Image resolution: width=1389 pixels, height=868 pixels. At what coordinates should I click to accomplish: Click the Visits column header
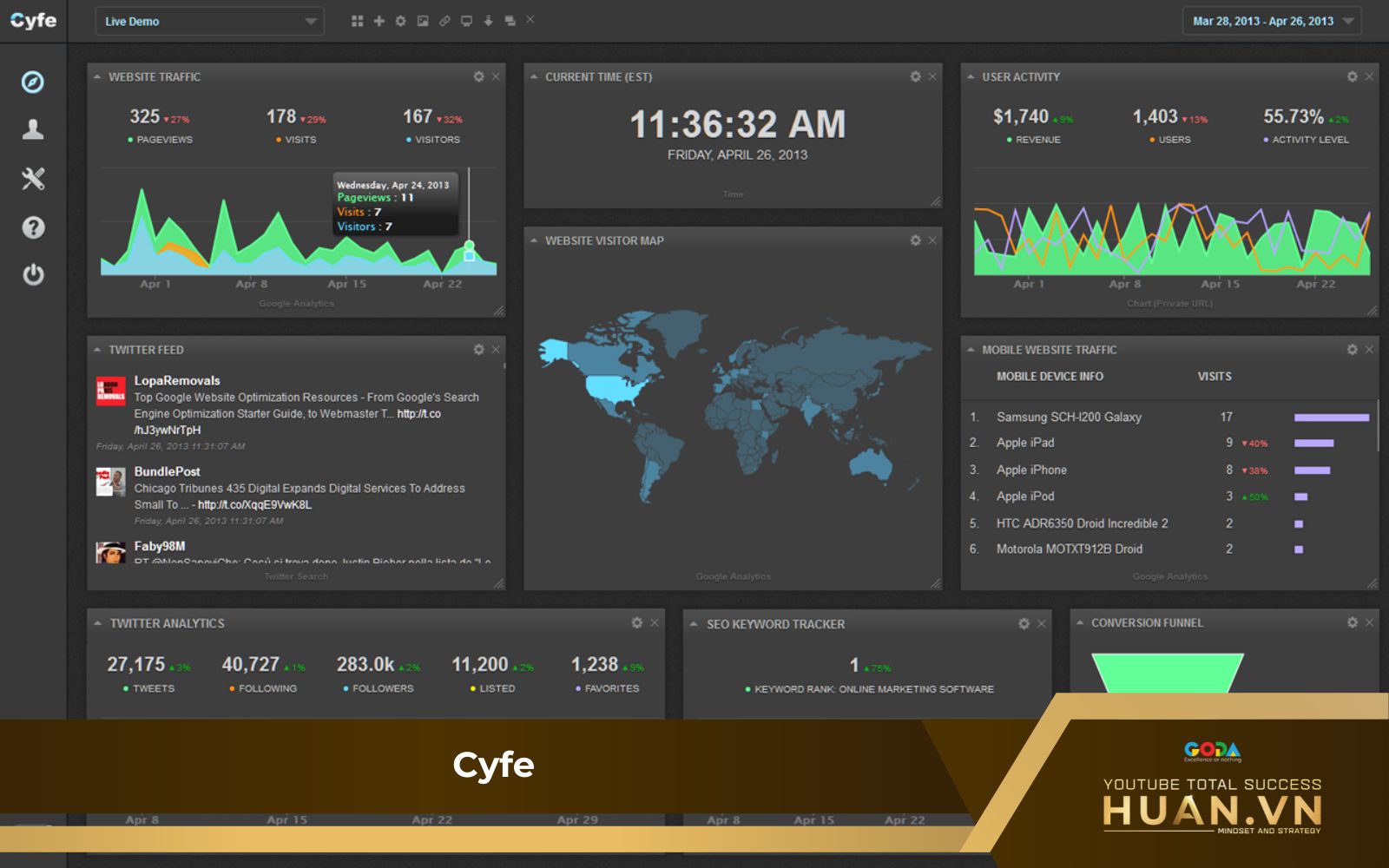[1215, 377]
